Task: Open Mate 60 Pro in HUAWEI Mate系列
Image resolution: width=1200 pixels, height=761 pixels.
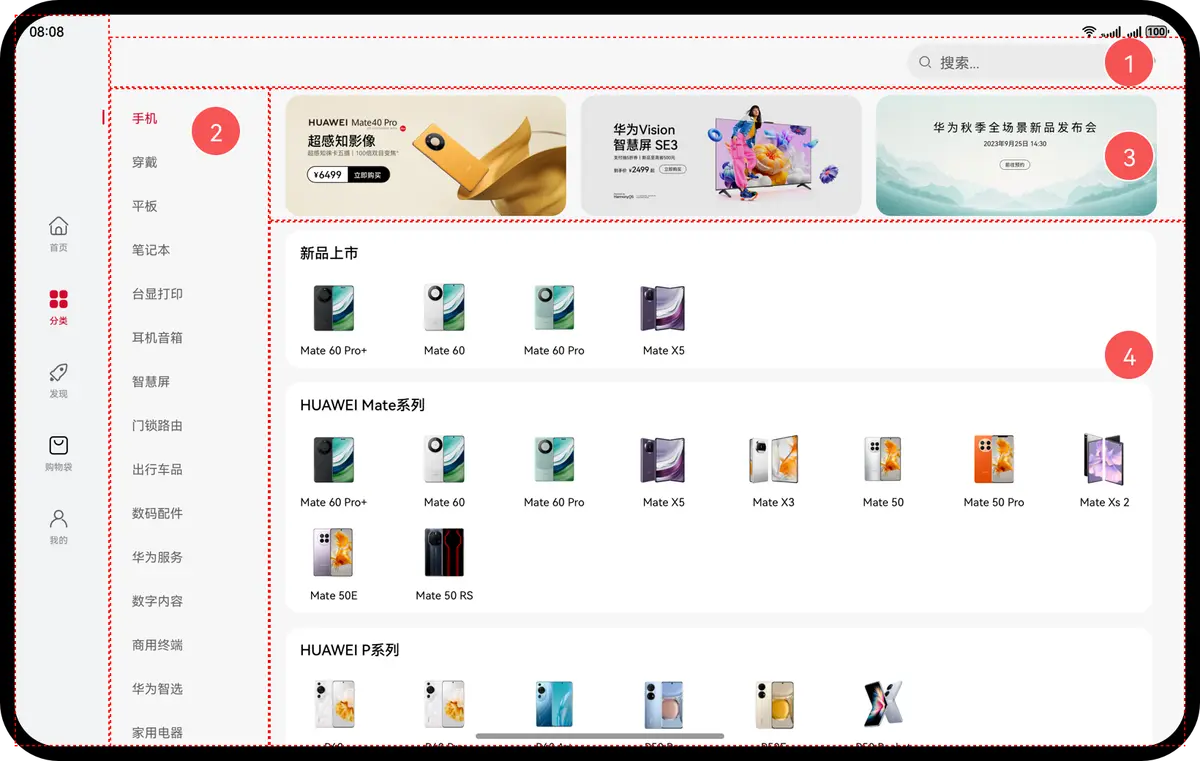Action: [x=554, y=472]
